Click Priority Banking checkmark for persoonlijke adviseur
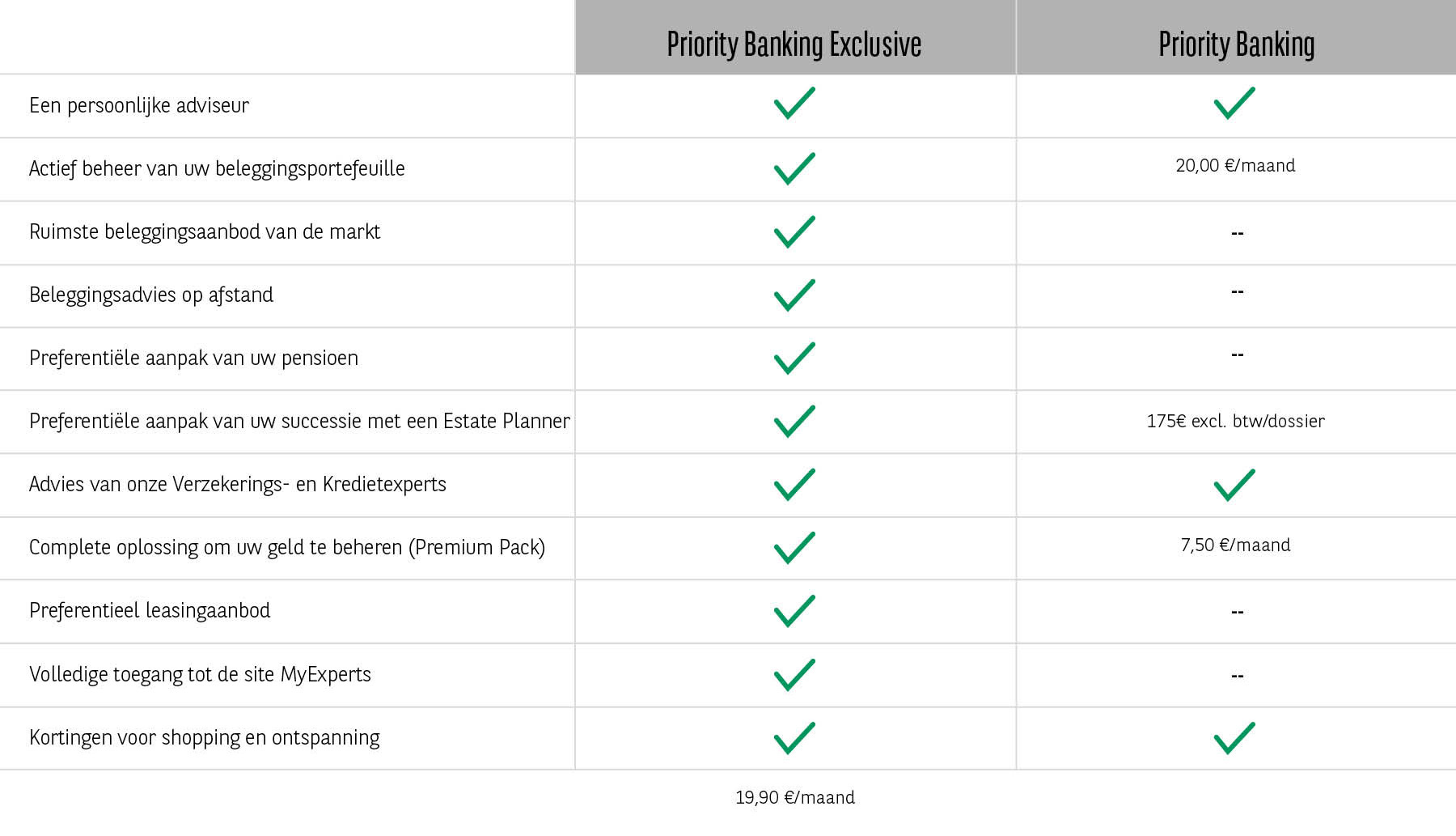 click(1234, 104)
